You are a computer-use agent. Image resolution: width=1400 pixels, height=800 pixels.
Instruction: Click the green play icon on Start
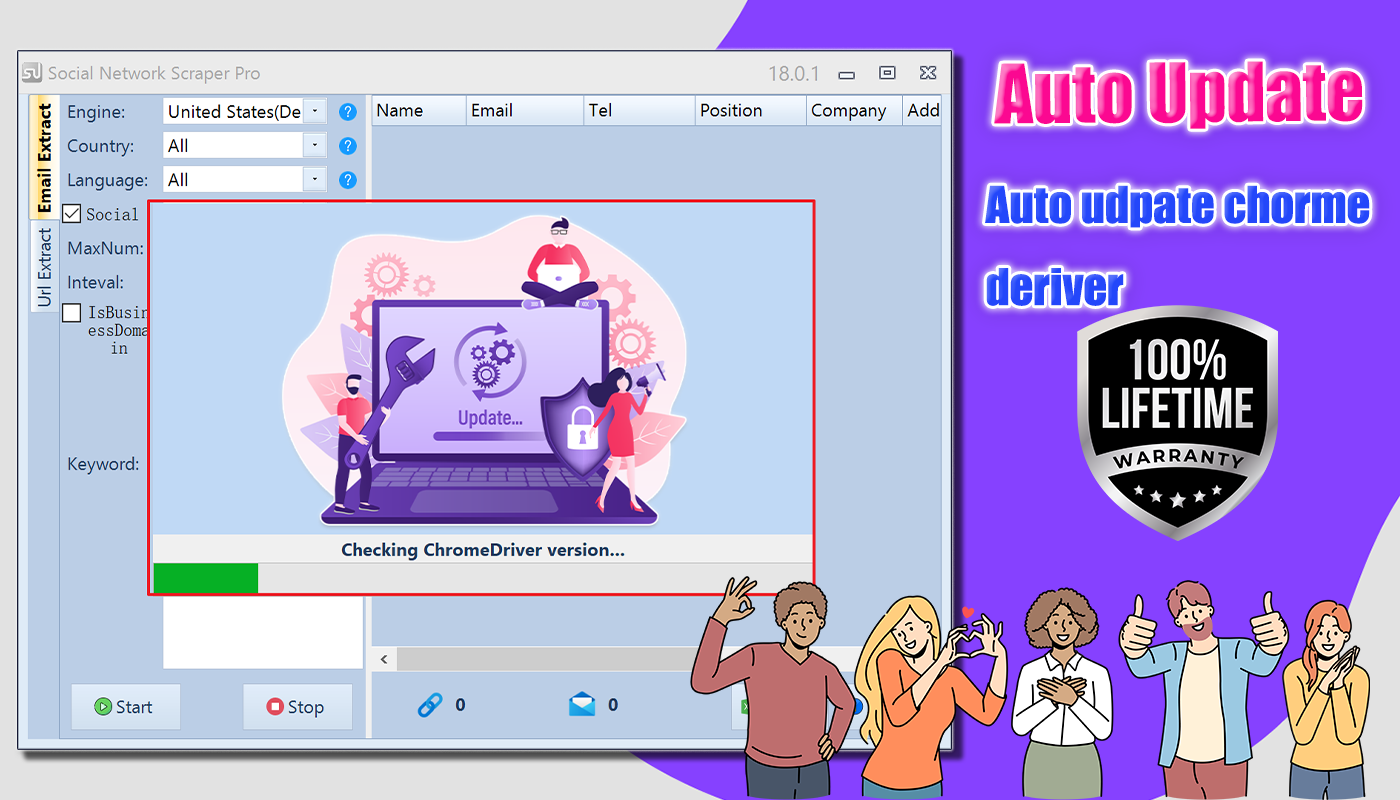102,707
